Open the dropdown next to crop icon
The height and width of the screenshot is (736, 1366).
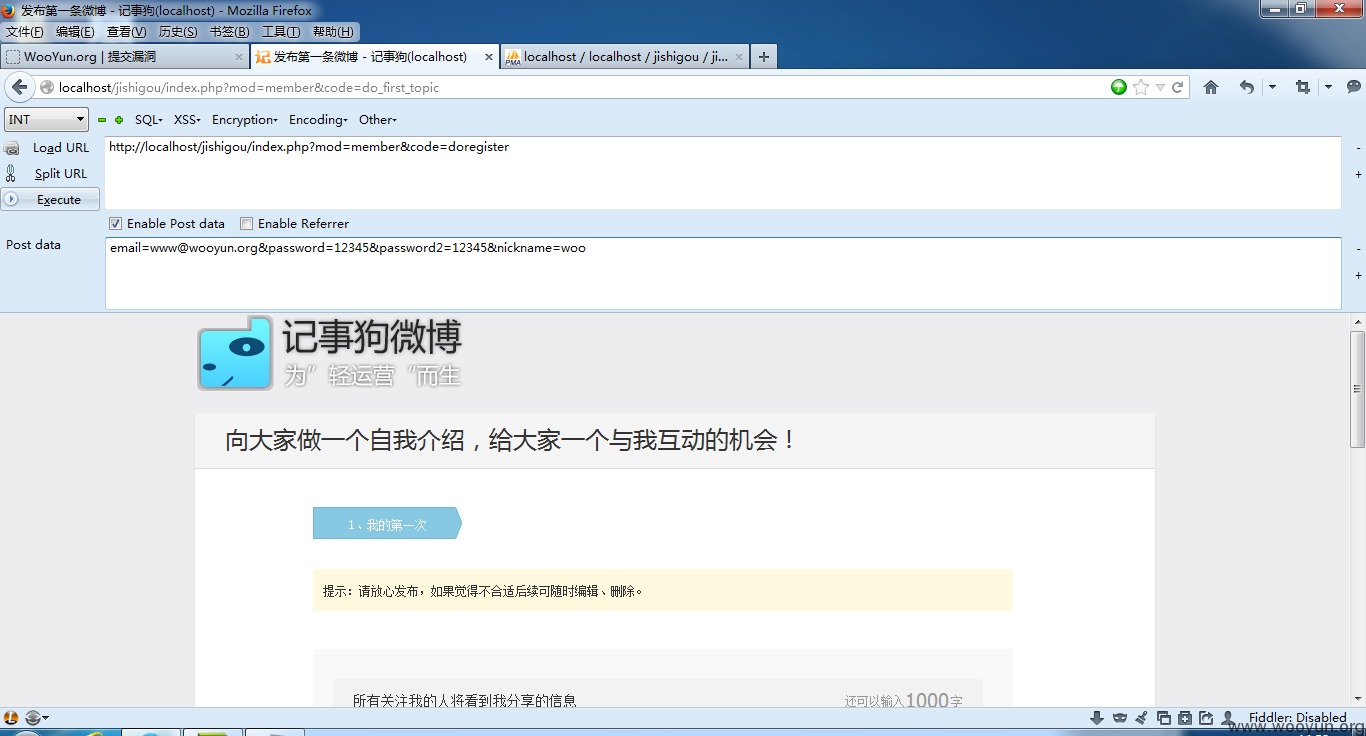click(1328, 87)
